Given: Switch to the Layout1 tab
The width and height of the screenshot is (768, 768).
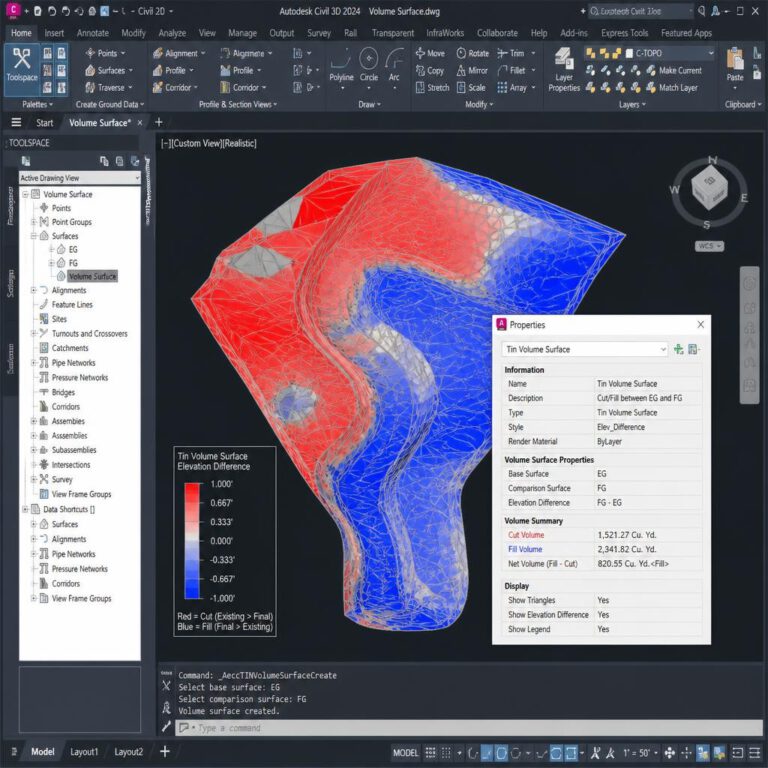Looking at the screenshot, I should pyautogui.click(x=84, y=752).
